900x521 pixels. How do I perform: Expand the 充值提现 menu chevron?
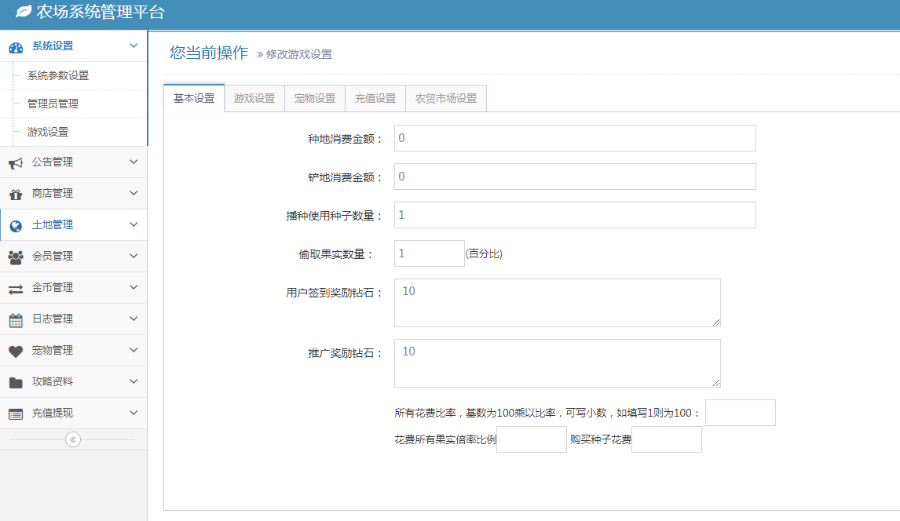133,413
